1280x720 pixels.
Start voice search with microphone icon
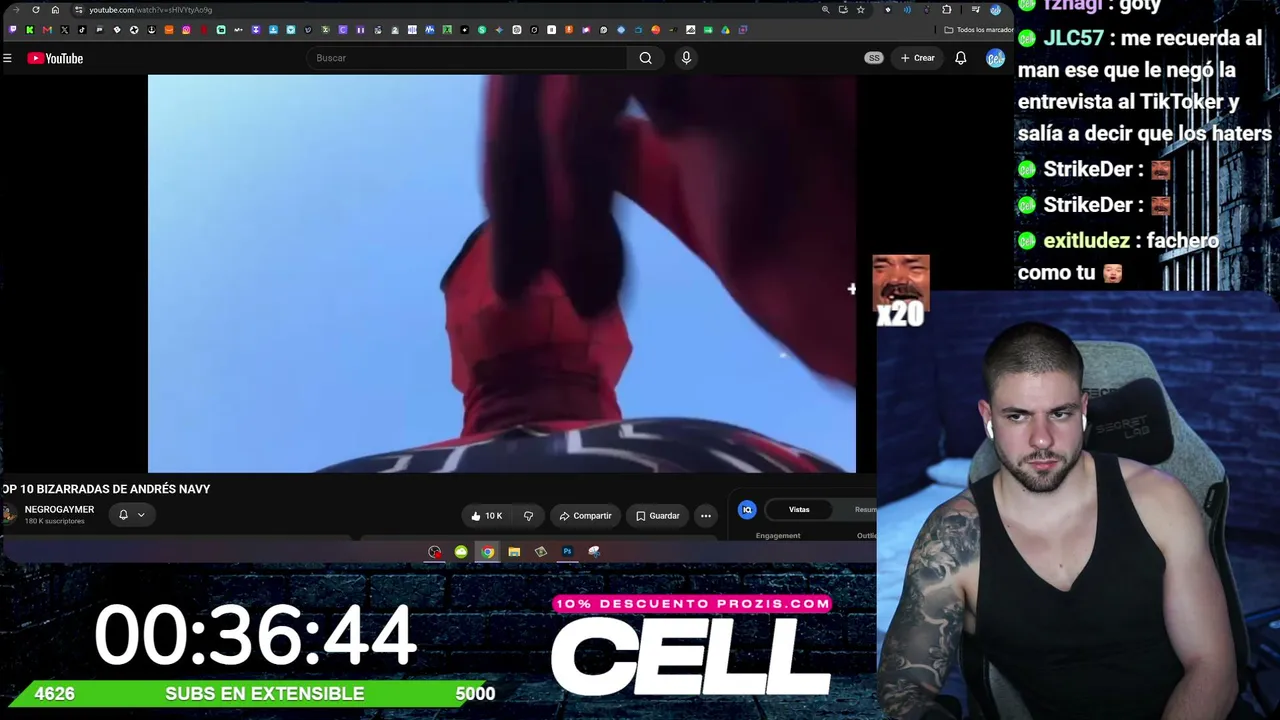pyautogui.click(x=686, y=58)
